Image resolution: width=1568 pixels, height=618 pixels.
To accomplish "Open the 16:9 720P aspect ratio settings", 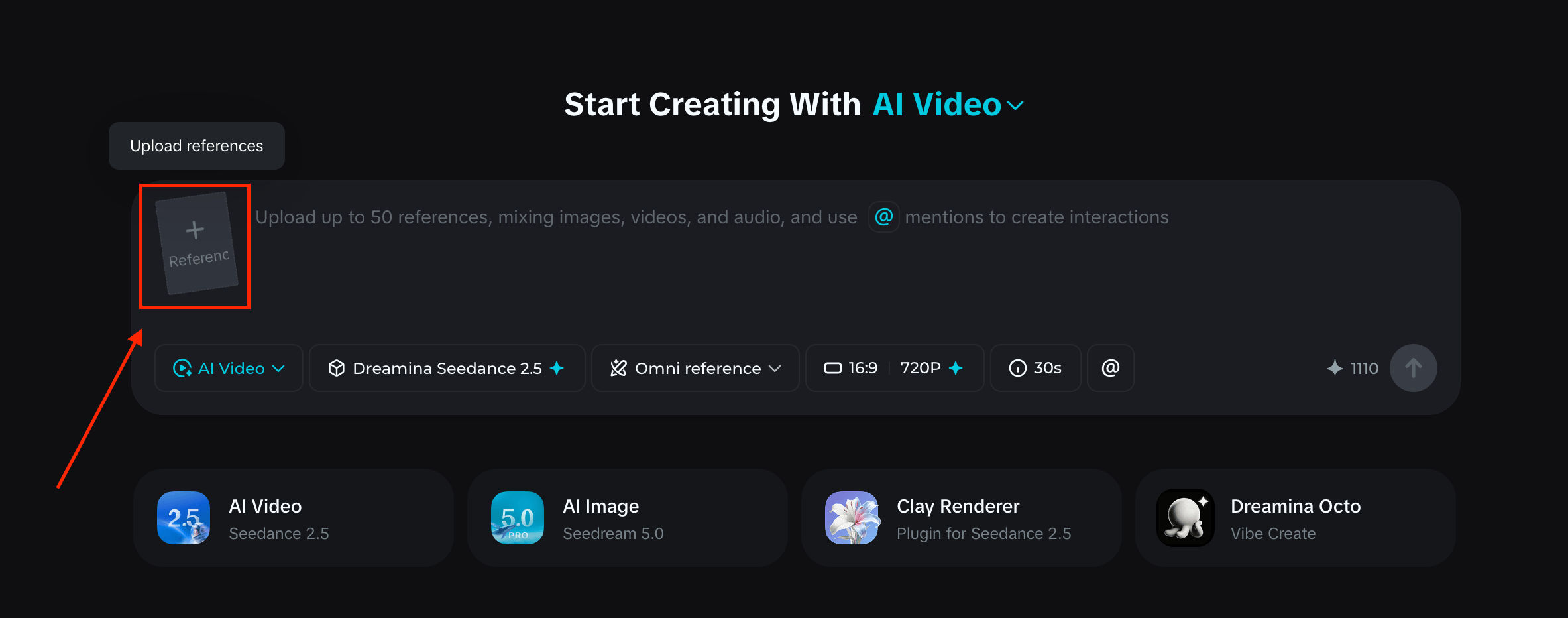I will 895,368.
